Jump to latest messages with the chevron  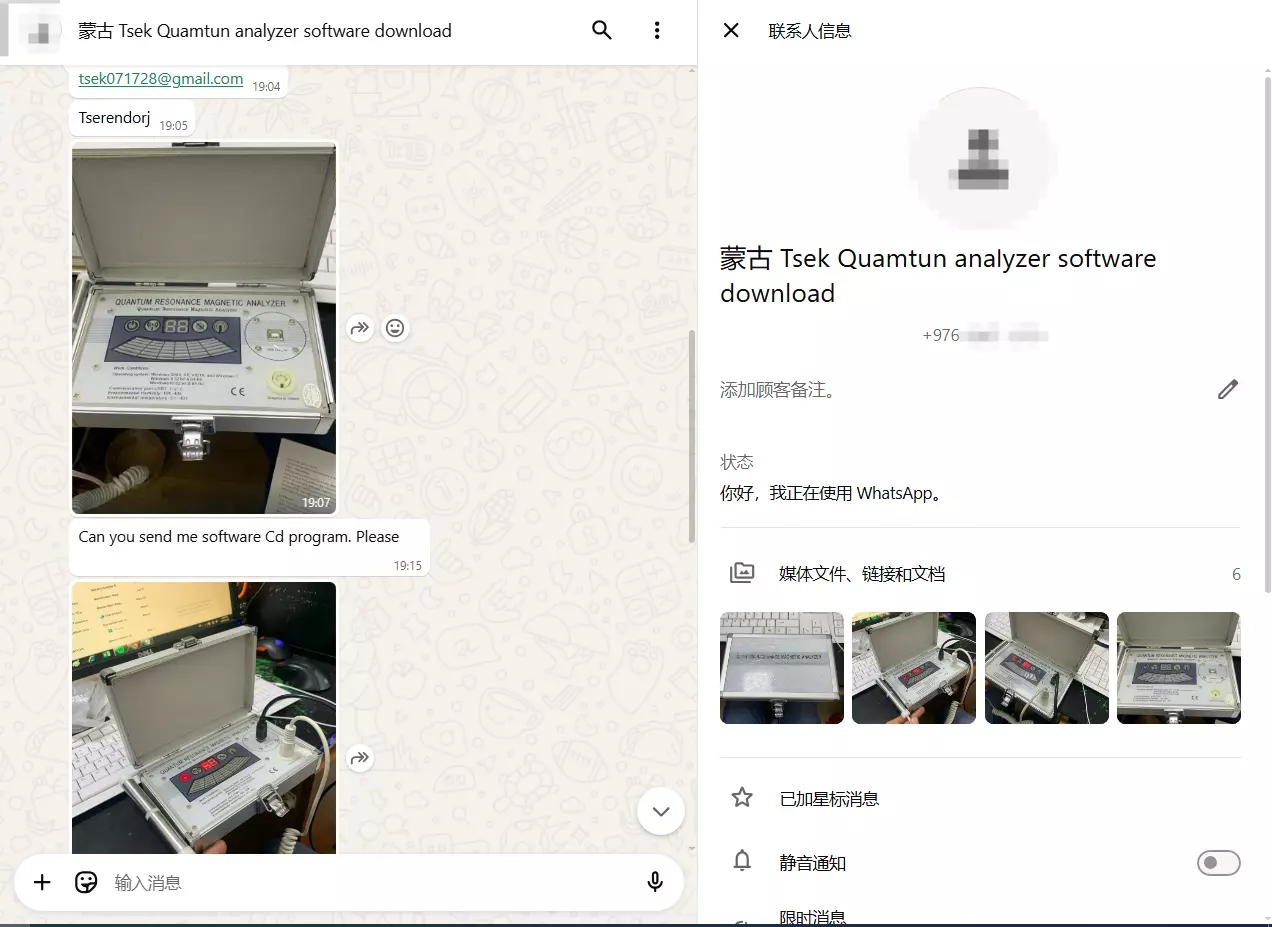point(660,811)
